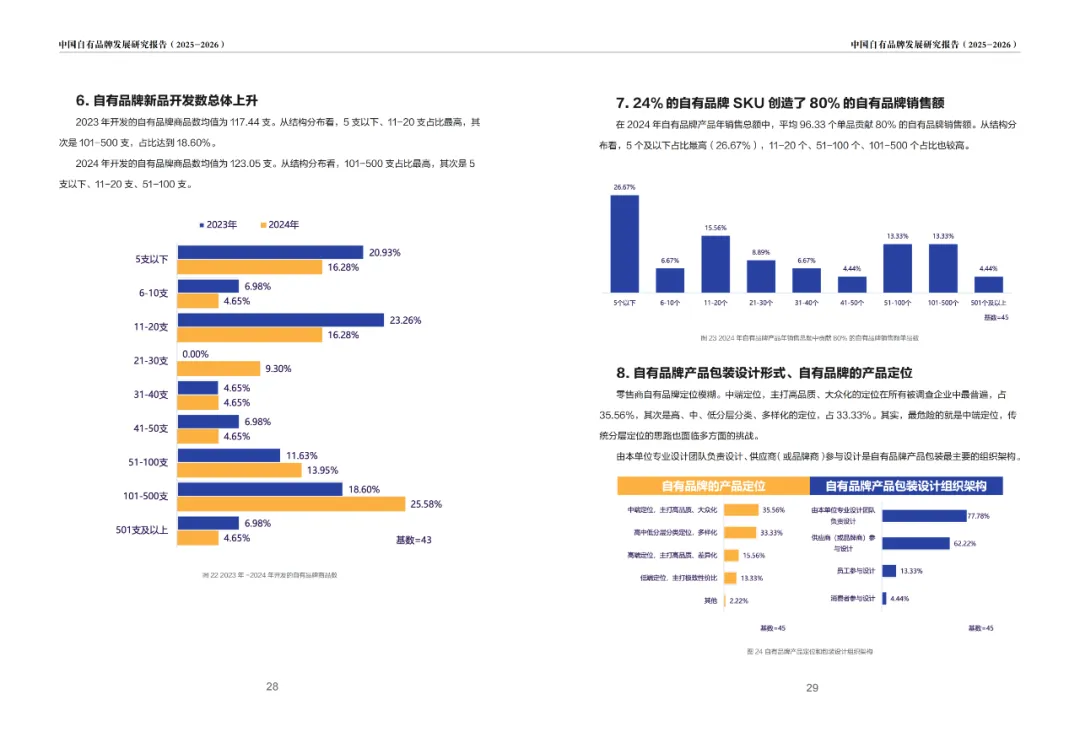Click page number 28

[272, 687]
